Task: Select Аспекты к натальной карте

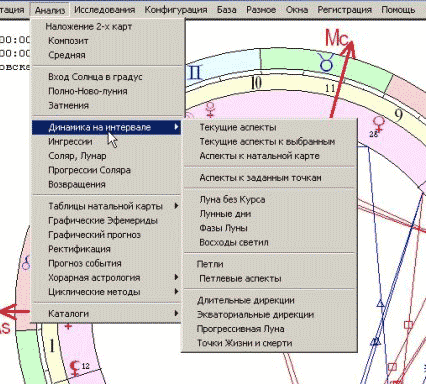Action: click(x=269, y=156)
